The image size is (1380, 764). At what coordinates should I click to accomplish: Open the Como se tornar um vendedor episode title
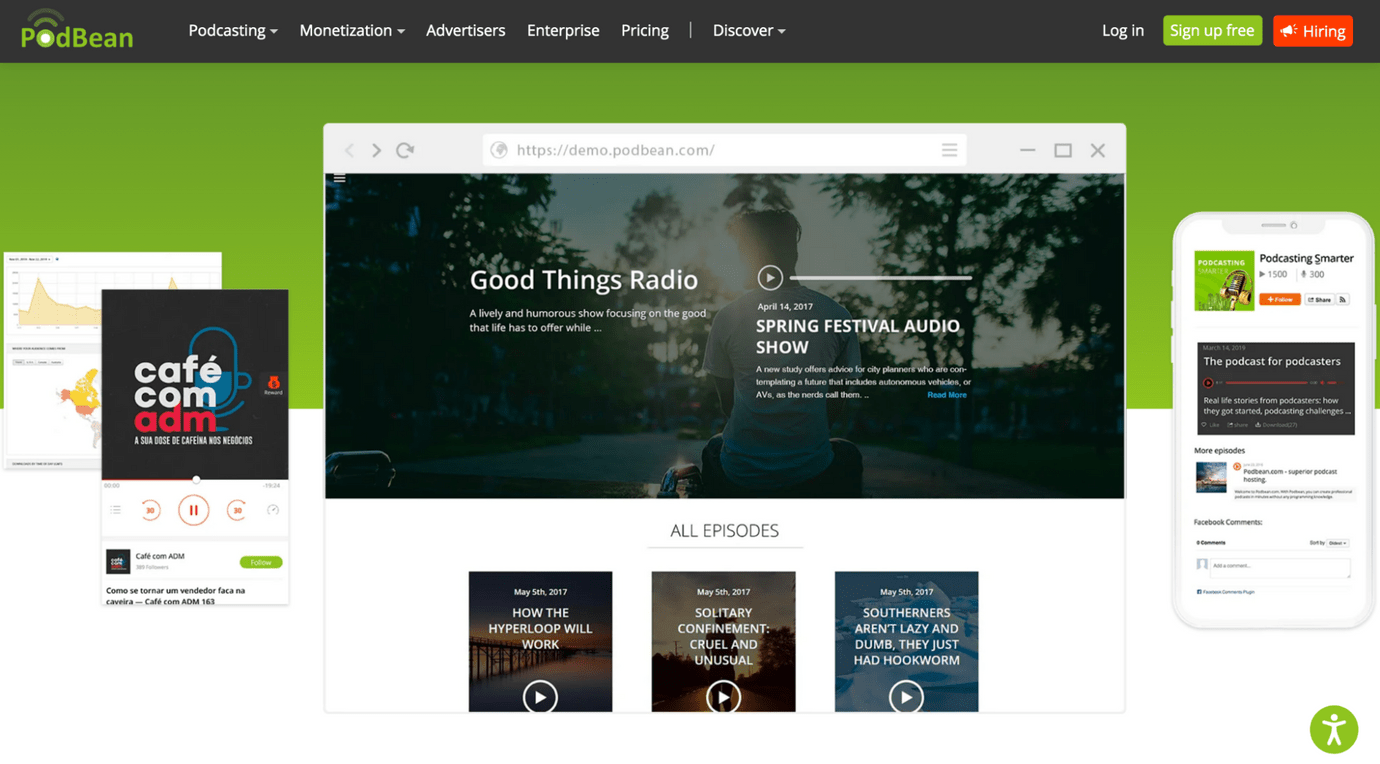coord(176,596)
